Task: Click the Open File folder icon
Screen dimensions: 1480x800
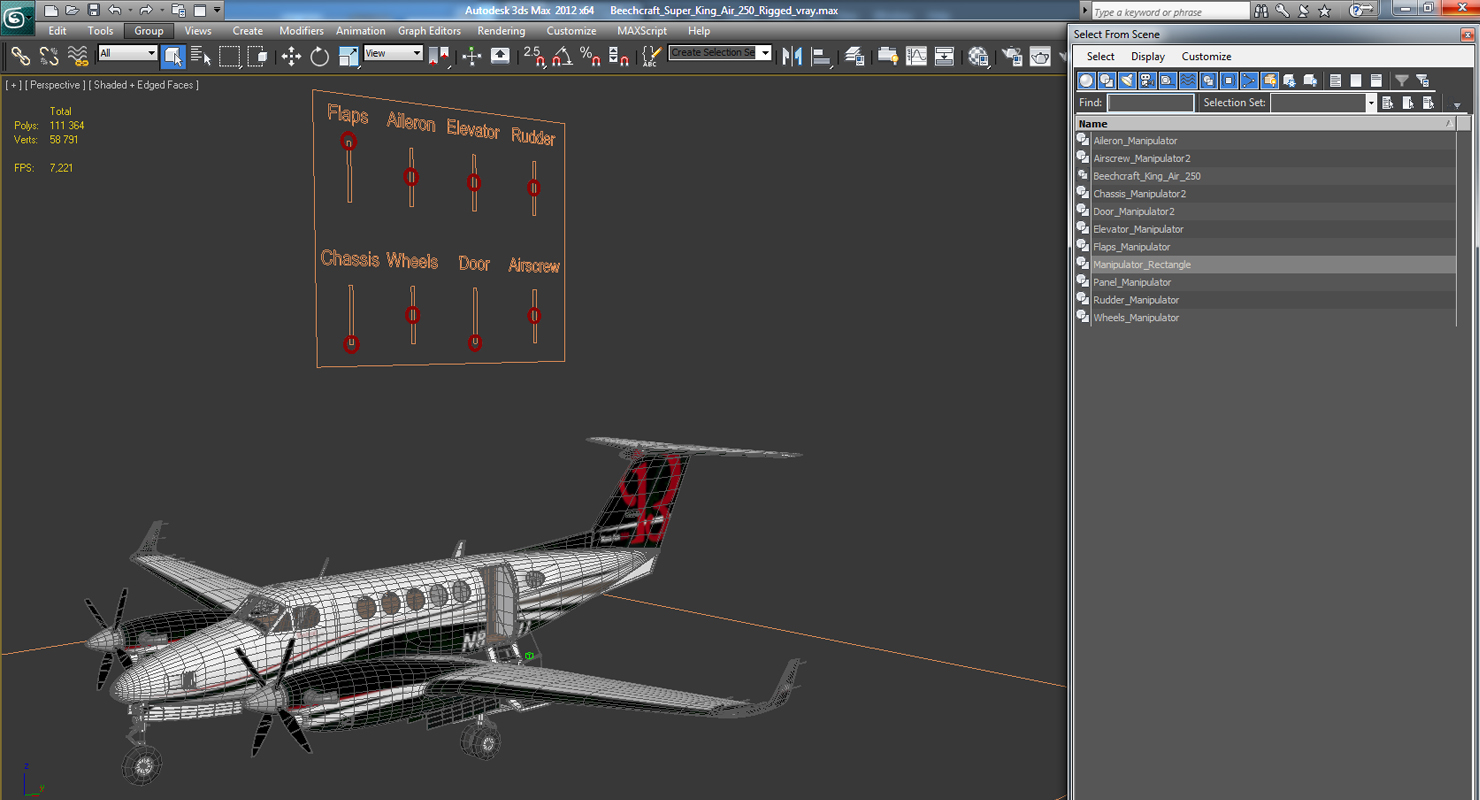Action: tap(72, 10)
